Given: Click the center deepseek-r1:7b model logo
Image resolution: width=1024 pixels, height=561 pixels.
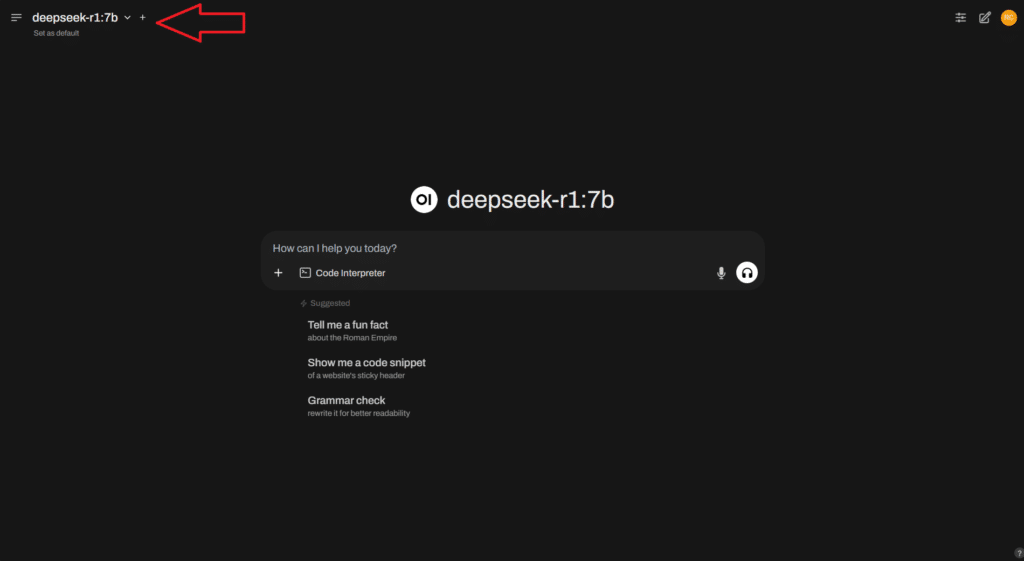Looking at the screenshot, I should [424, 200].
